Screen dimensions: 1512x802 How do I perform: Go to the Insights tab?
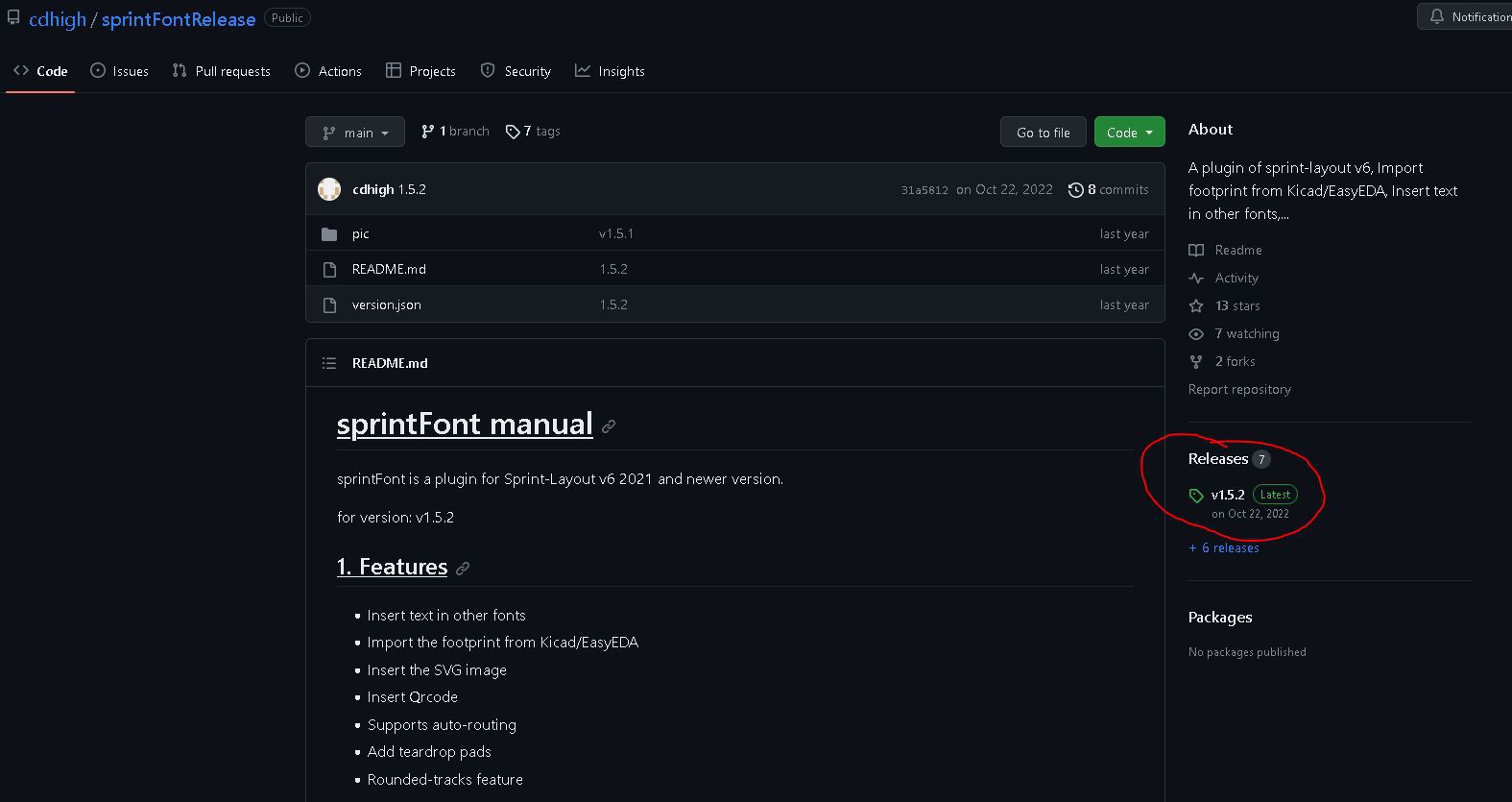click(x=610, y=71)
